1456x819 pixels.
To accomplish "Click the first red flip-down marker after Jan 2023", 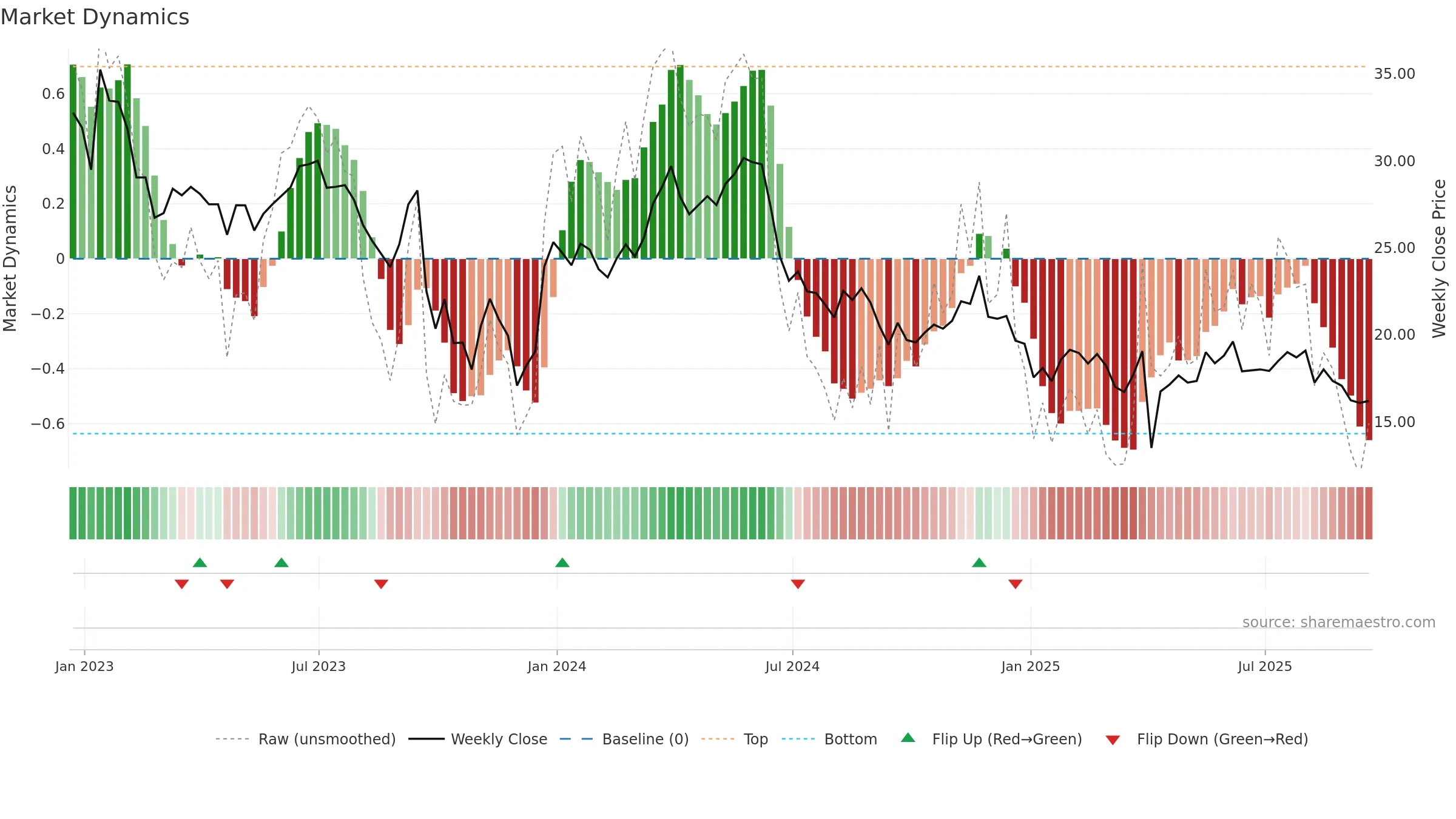I will pyautogui.click(x=181, y=584).
